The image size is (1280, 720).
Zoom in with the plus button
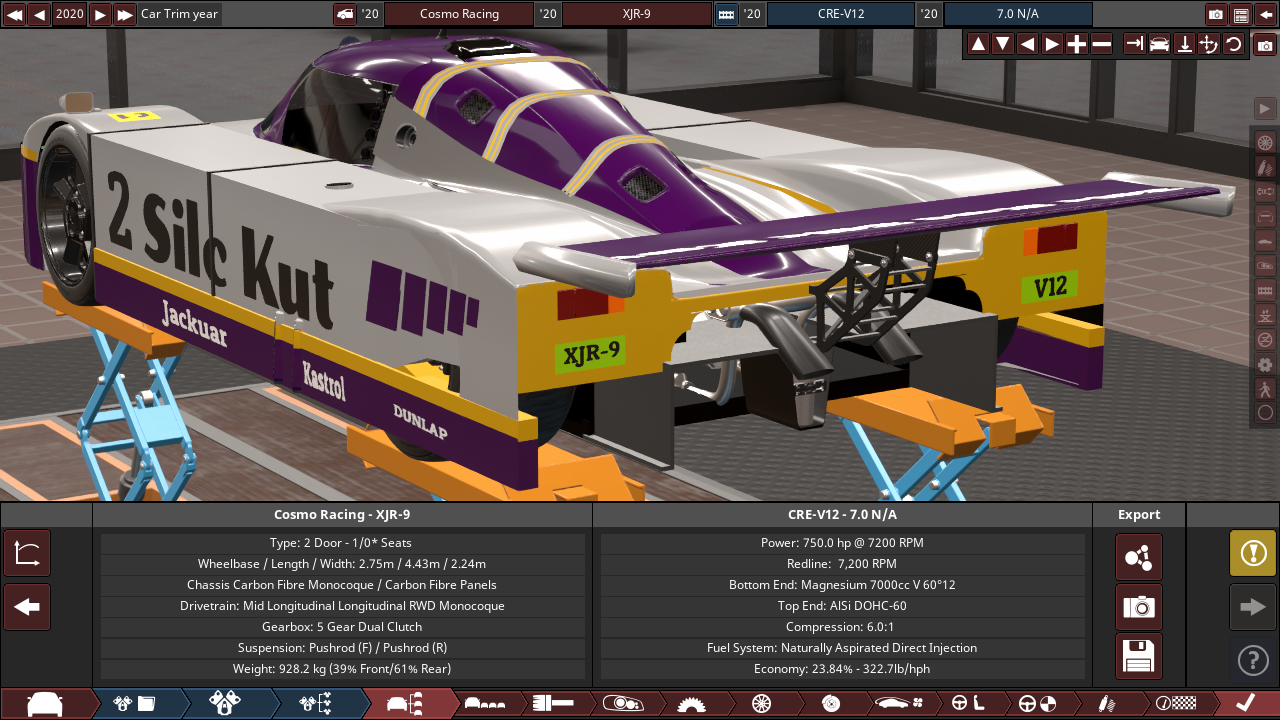tap(1077, 44)
